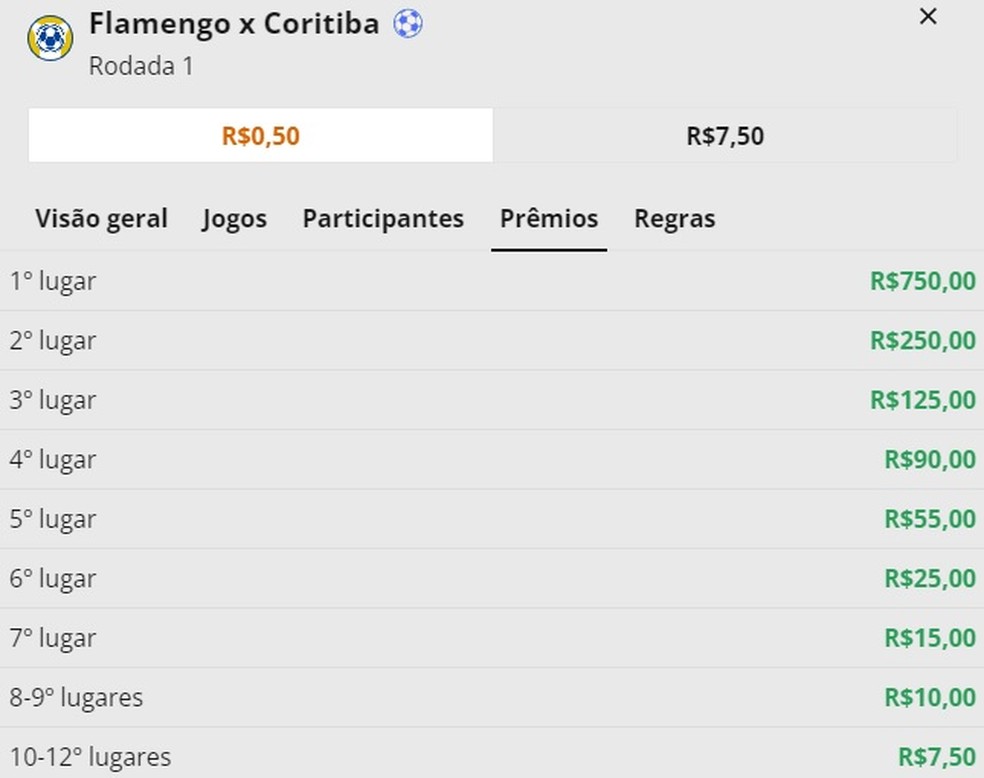
Task: Click the Flamengo x Coritiba title
Action: (x=235, y=22)
